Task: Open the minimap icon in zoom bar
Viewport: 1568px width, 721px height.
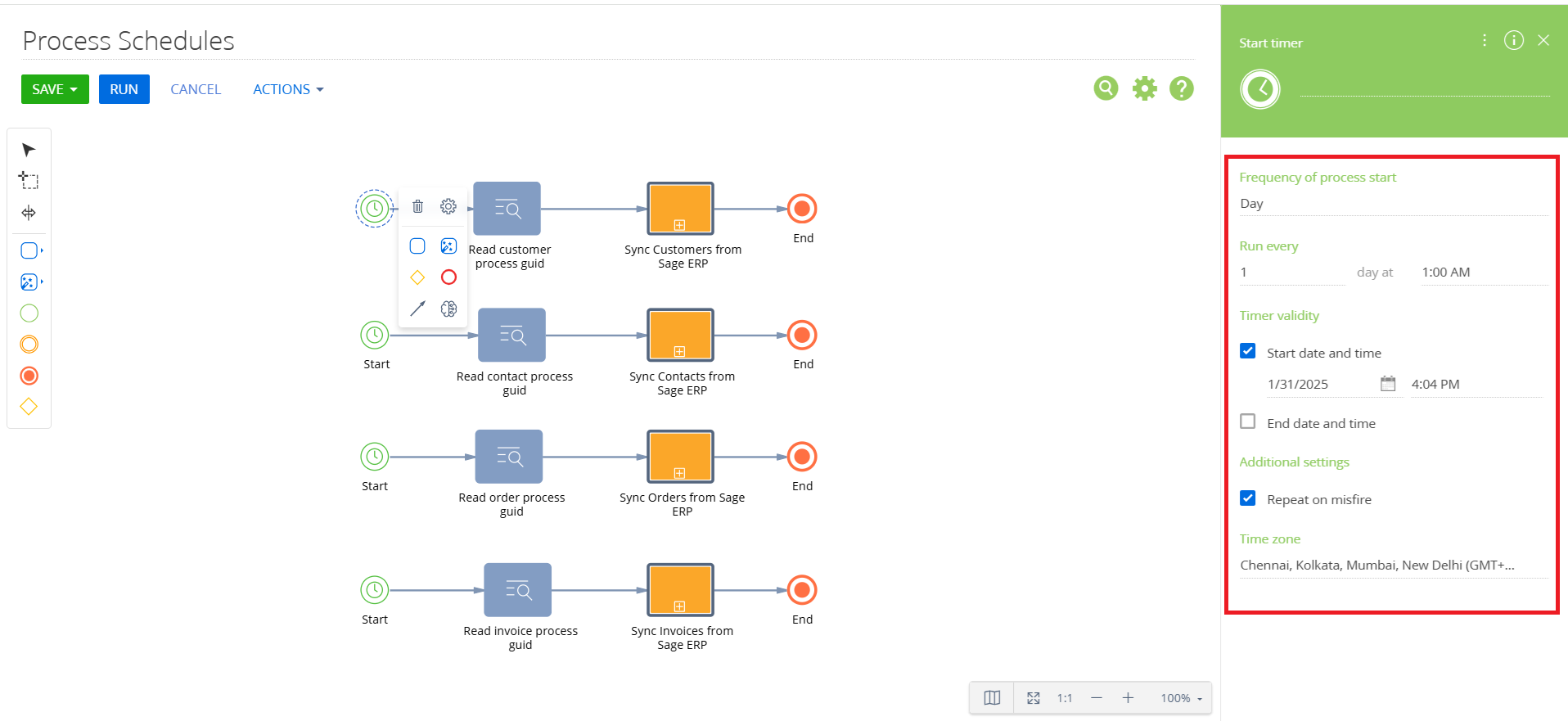Action: coord(992,698)
